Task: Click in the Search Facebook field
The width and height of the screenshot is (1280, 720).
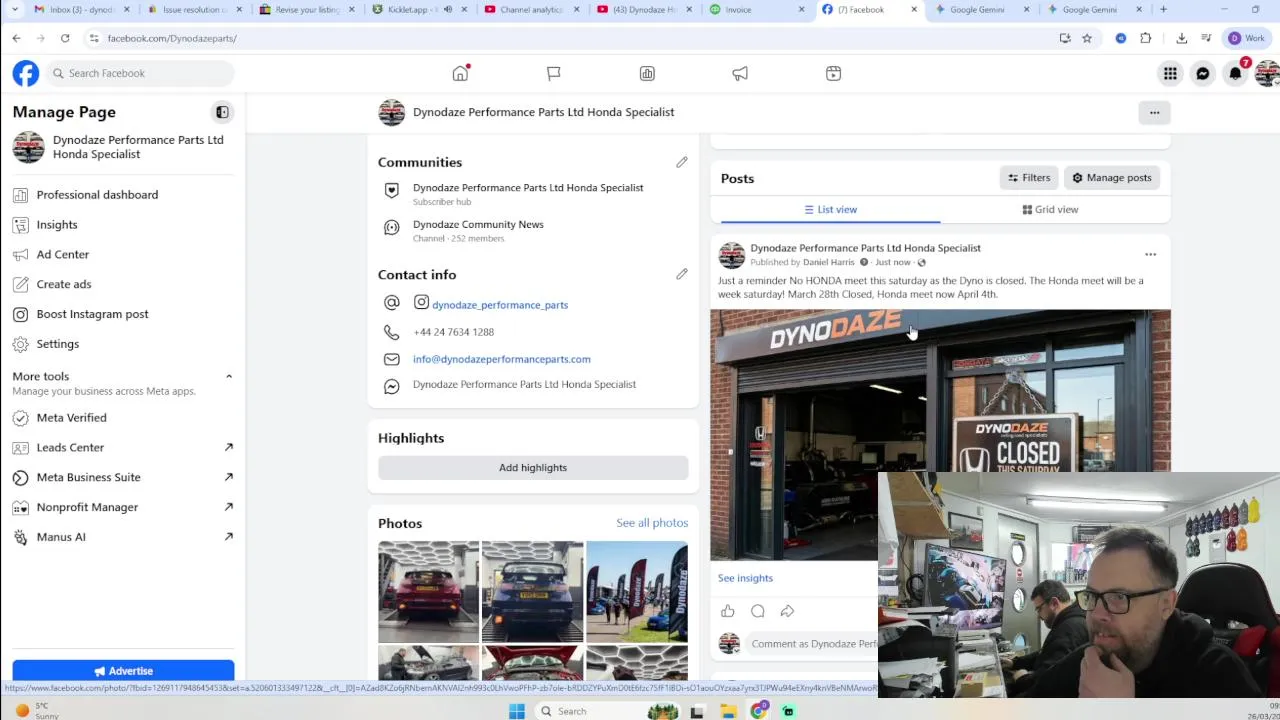Action: click(x=140, y=73)
